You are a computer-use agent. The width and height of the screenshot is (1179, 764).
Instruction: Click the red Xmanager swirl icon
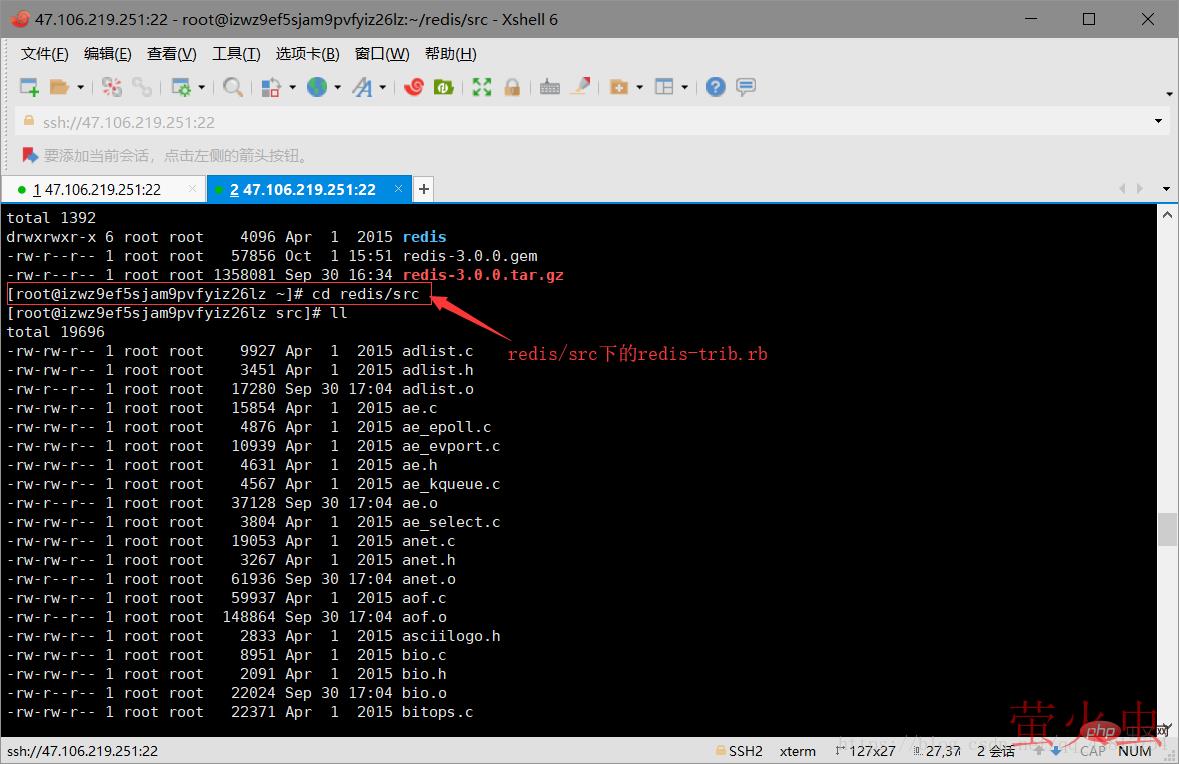pos(413,88)
